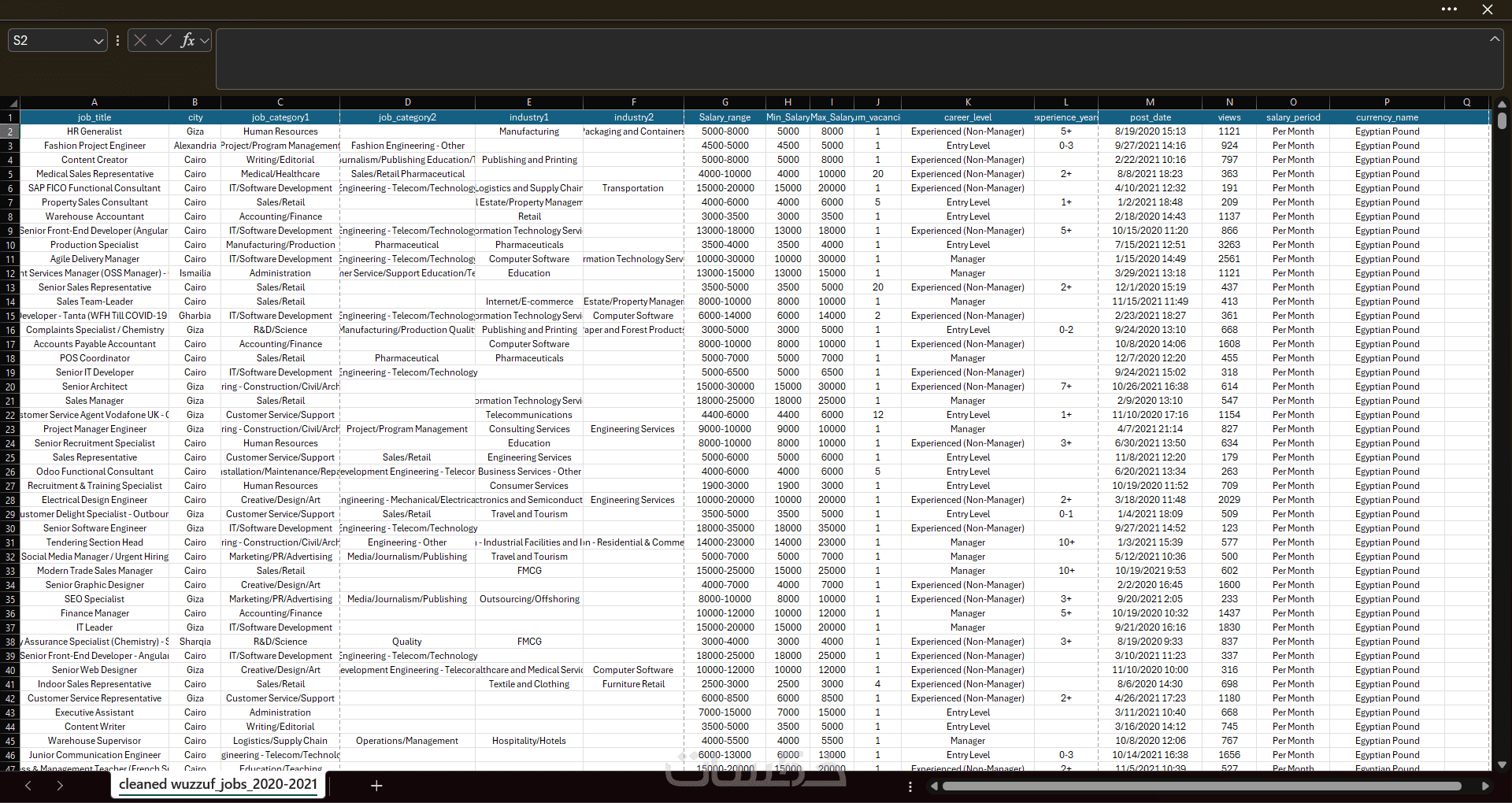
Task: Click the horizontal scrollbar thumb
Action: [x=1201, y=786]
